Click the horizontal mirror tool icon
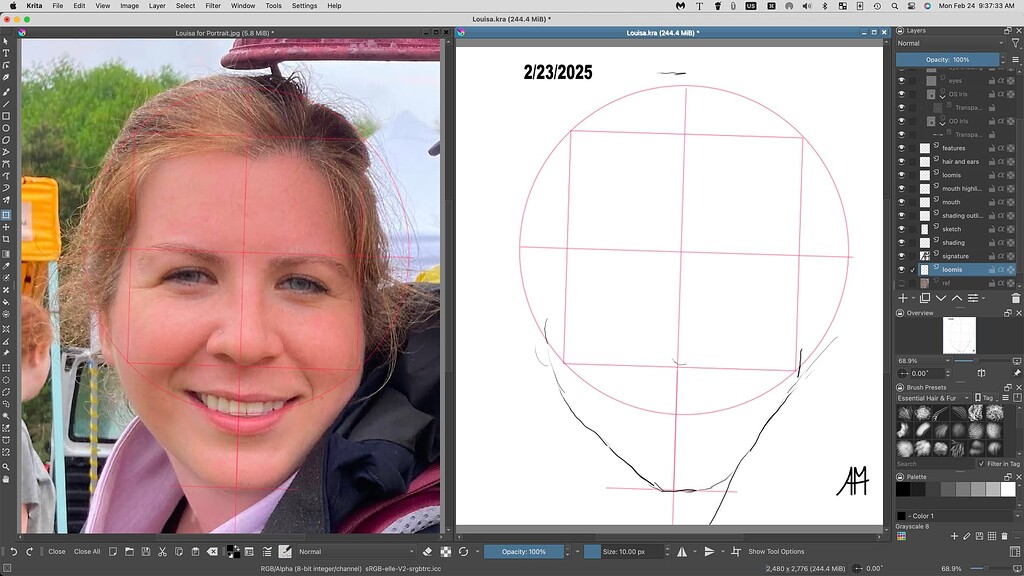The width and height of the screenshot is (1024, 576). (x=683, y=551)
